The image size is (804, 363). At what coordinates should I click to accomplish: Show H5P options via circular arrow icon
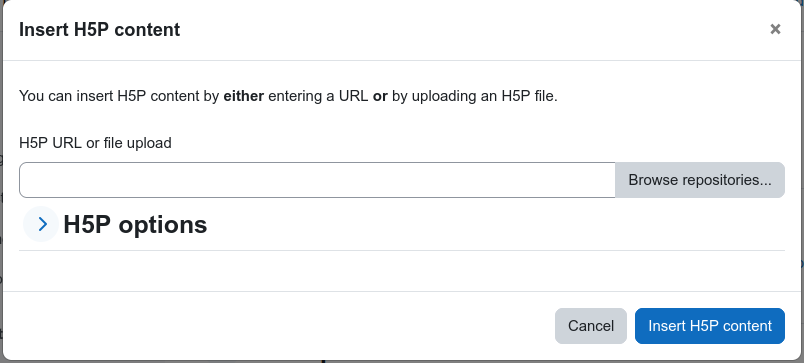41,224
